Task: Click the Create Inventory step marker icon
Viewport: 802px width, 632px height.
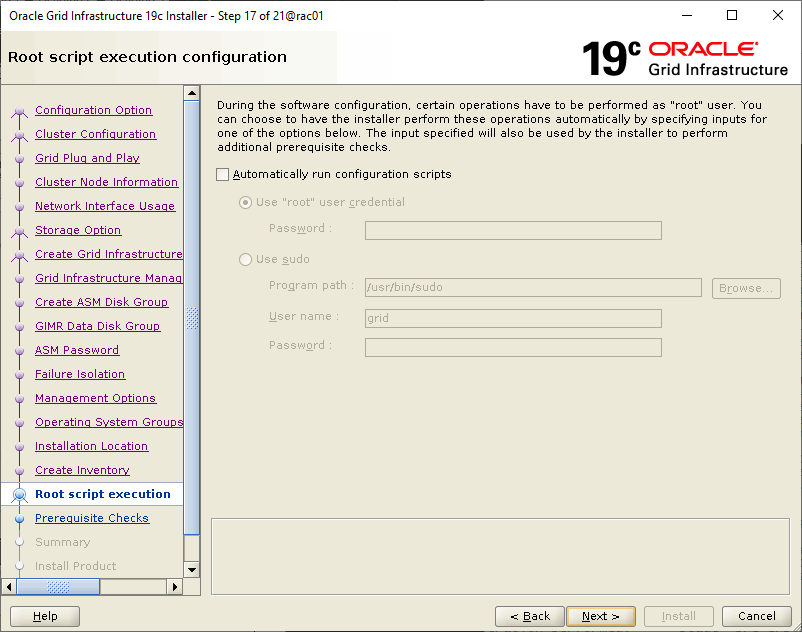Action: pyautogui.click(x=19, y=470)
